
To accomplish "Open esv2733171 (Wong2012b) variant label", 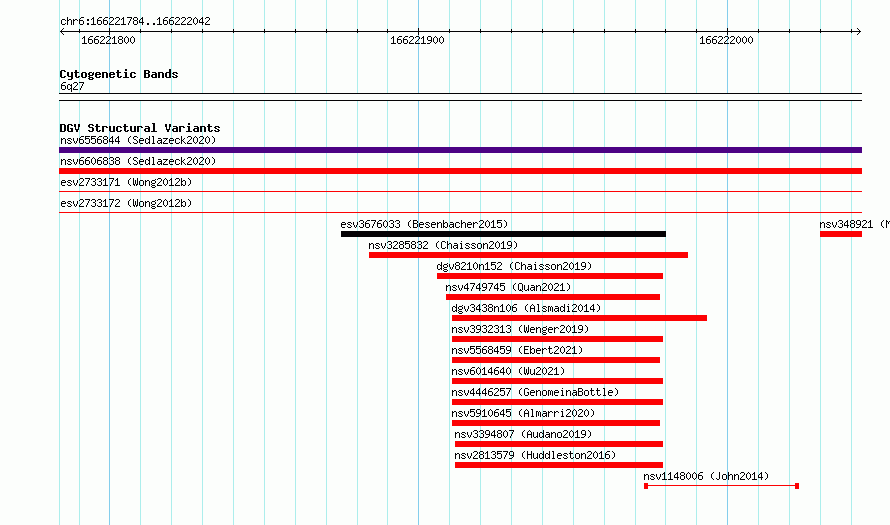I will (x=126, y=182).
